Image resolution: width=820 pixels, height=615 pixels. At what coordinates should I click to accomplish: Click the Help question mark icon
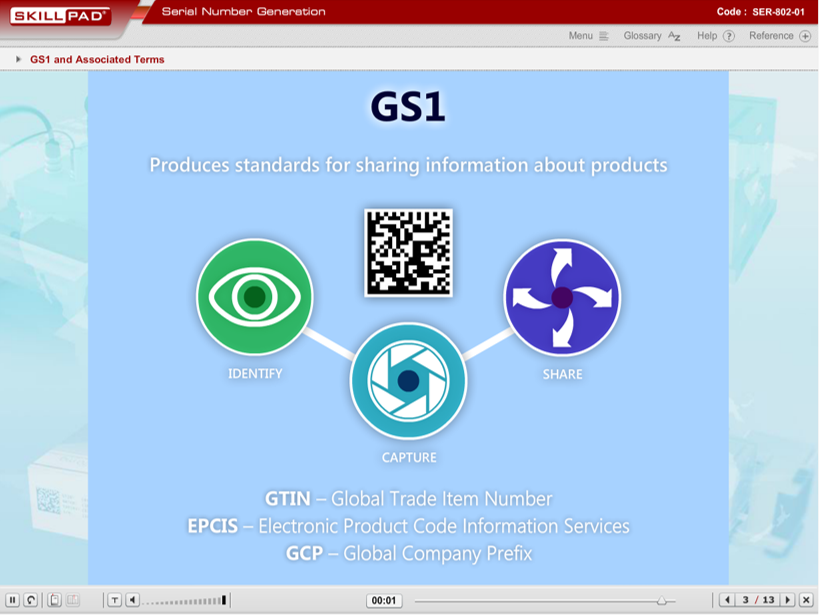[728, 36]
